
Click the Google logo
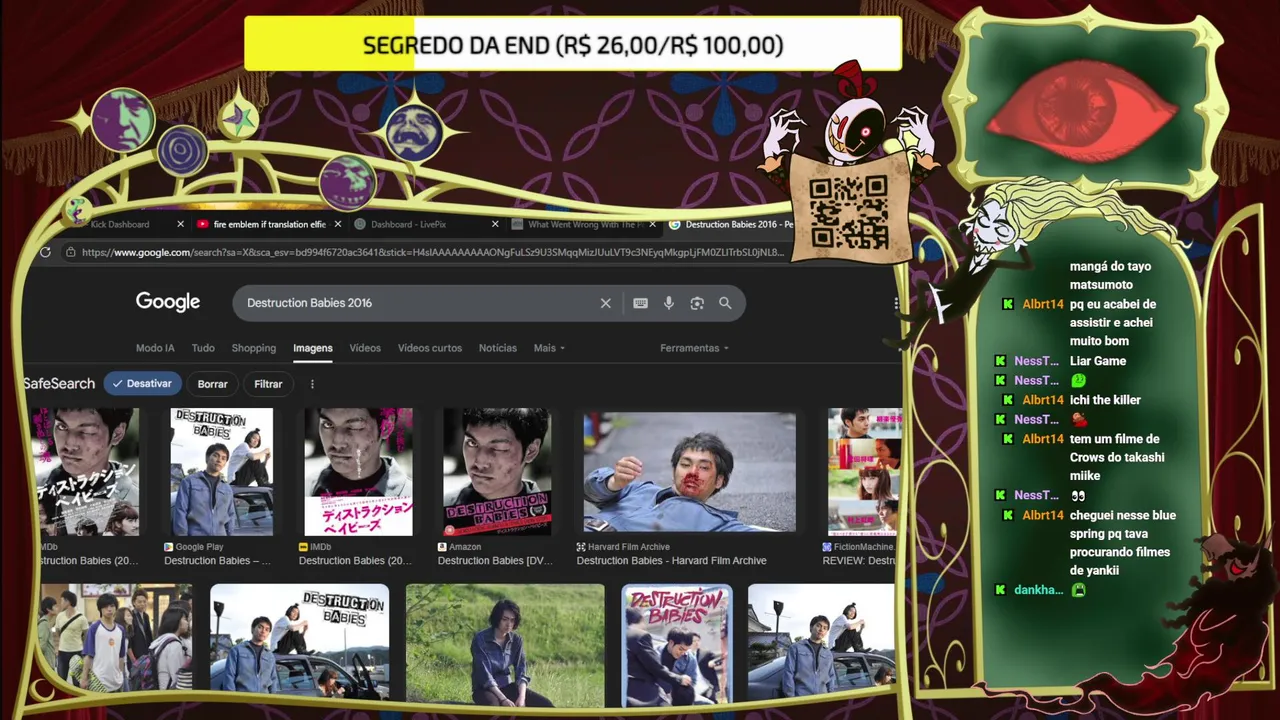coord(168,302)
